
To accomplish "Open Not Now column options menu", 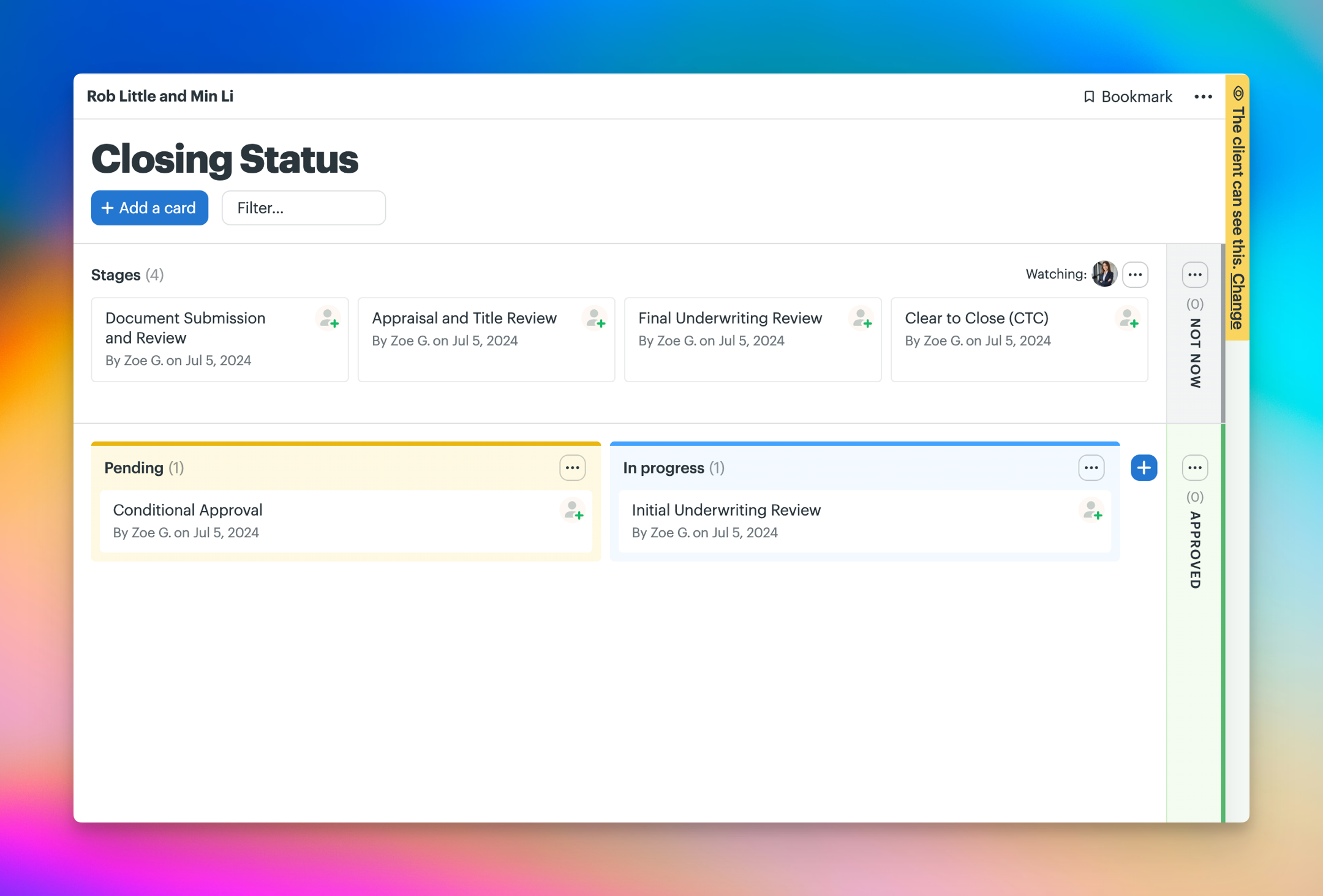I will click(1194, 274).
